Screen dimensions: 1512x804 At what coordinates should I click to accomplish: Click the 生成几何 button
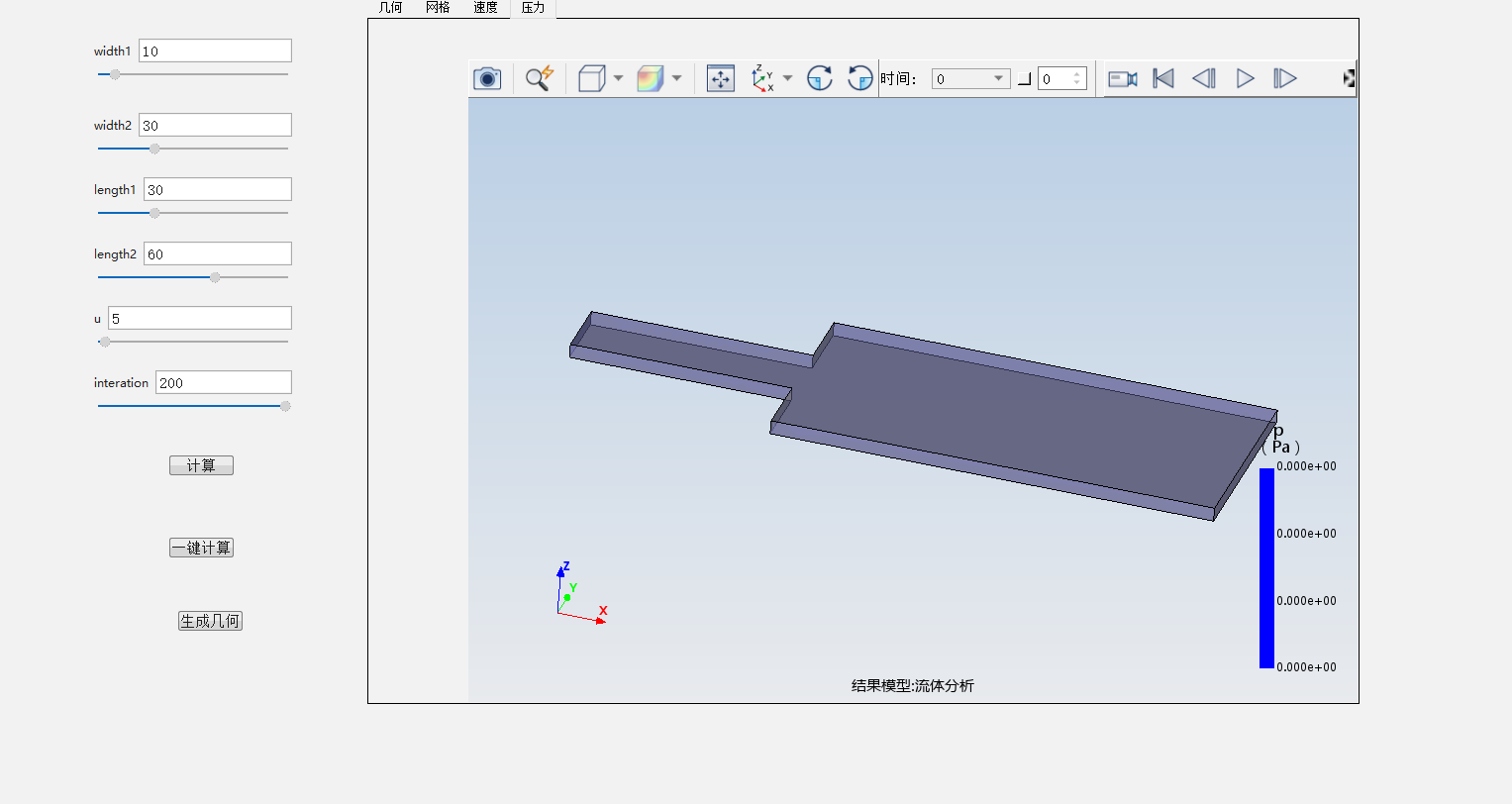tap(210, 621)
